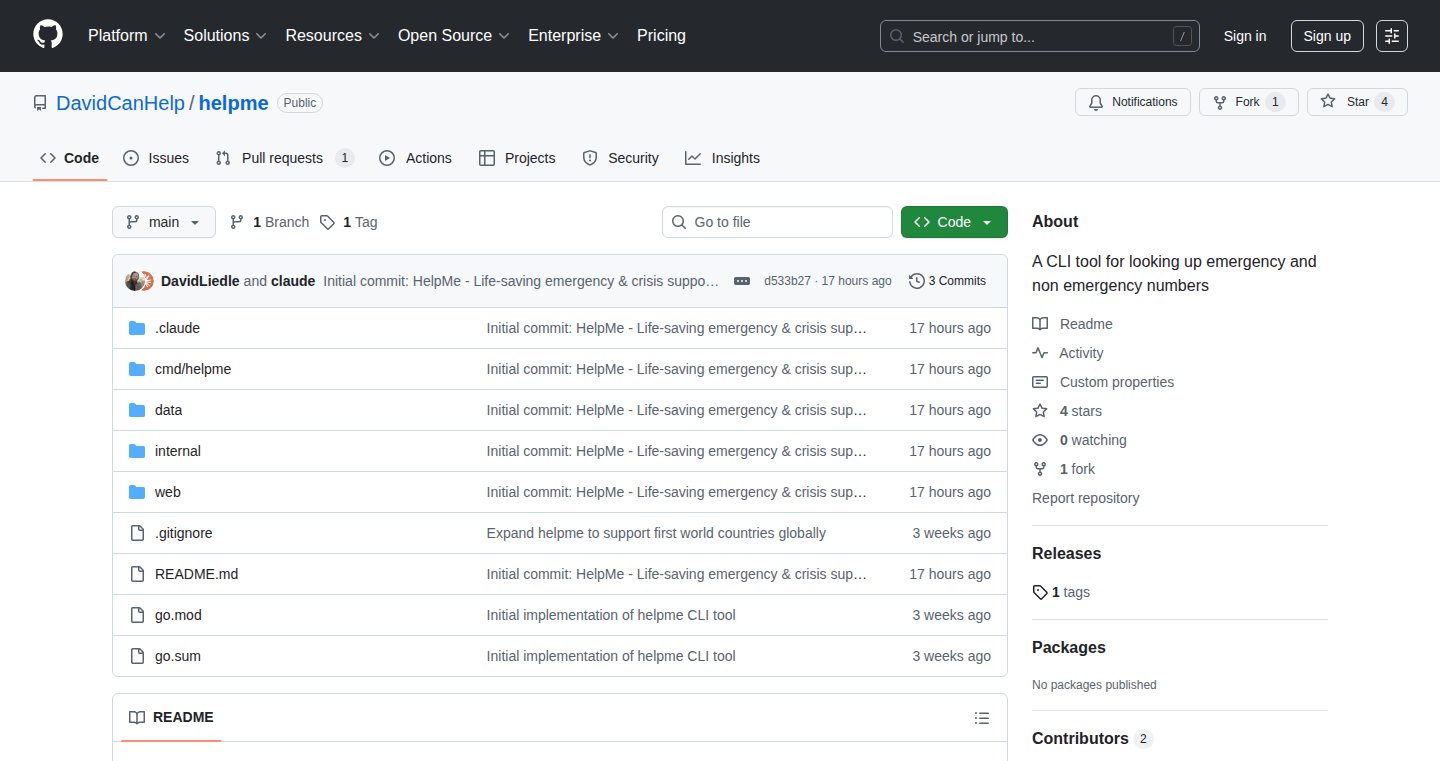This screenshot has height=761, width=1440.
Task: Click the tag icon beside 1 tags
Action: (x=1040, y=592)
